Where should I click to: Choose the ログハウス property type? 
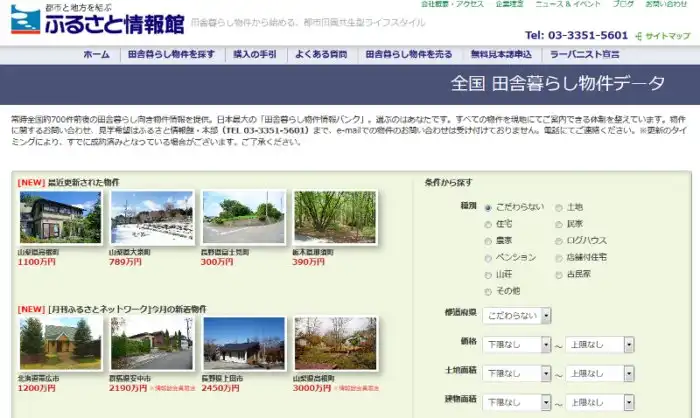[x=559, y=241]
